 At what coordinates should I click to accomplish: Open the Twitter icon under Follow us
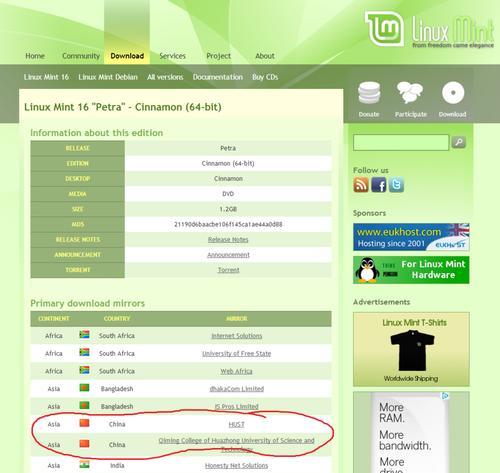coord(396,185)
